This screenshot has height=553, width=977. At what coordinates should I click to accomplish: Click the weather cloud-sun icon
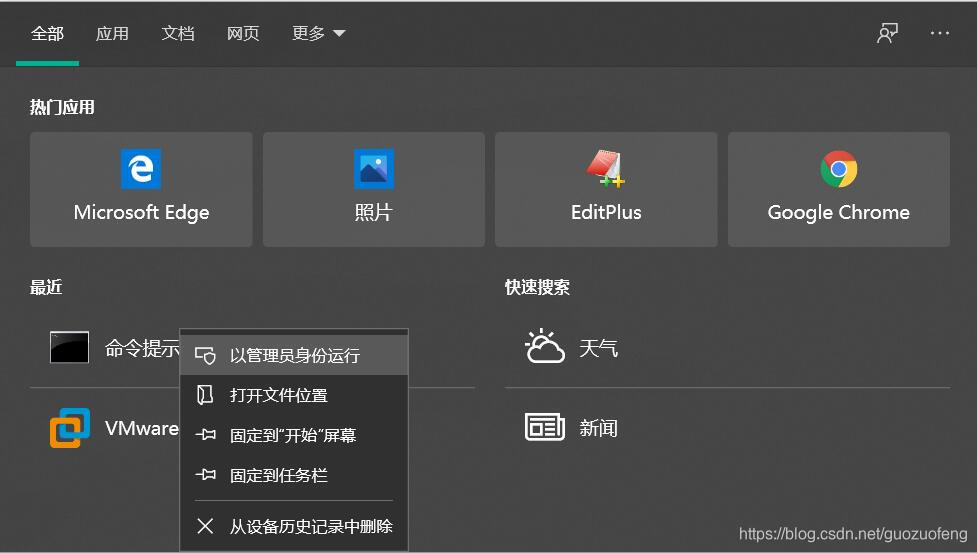tap(545, 346)
